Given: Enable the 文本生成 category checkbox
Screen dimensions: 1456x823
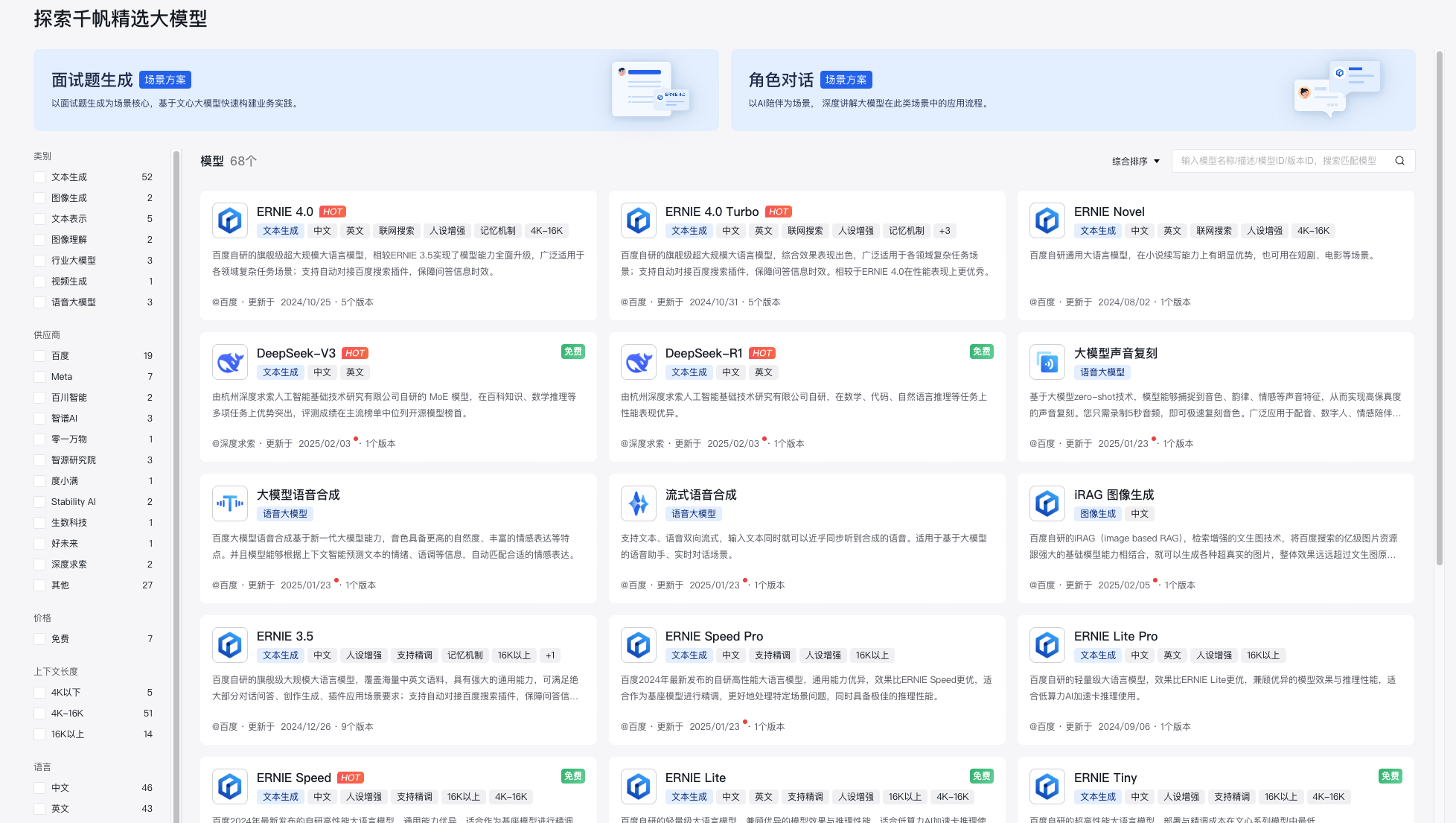Looking at the screenshot, I should [39, 177].
